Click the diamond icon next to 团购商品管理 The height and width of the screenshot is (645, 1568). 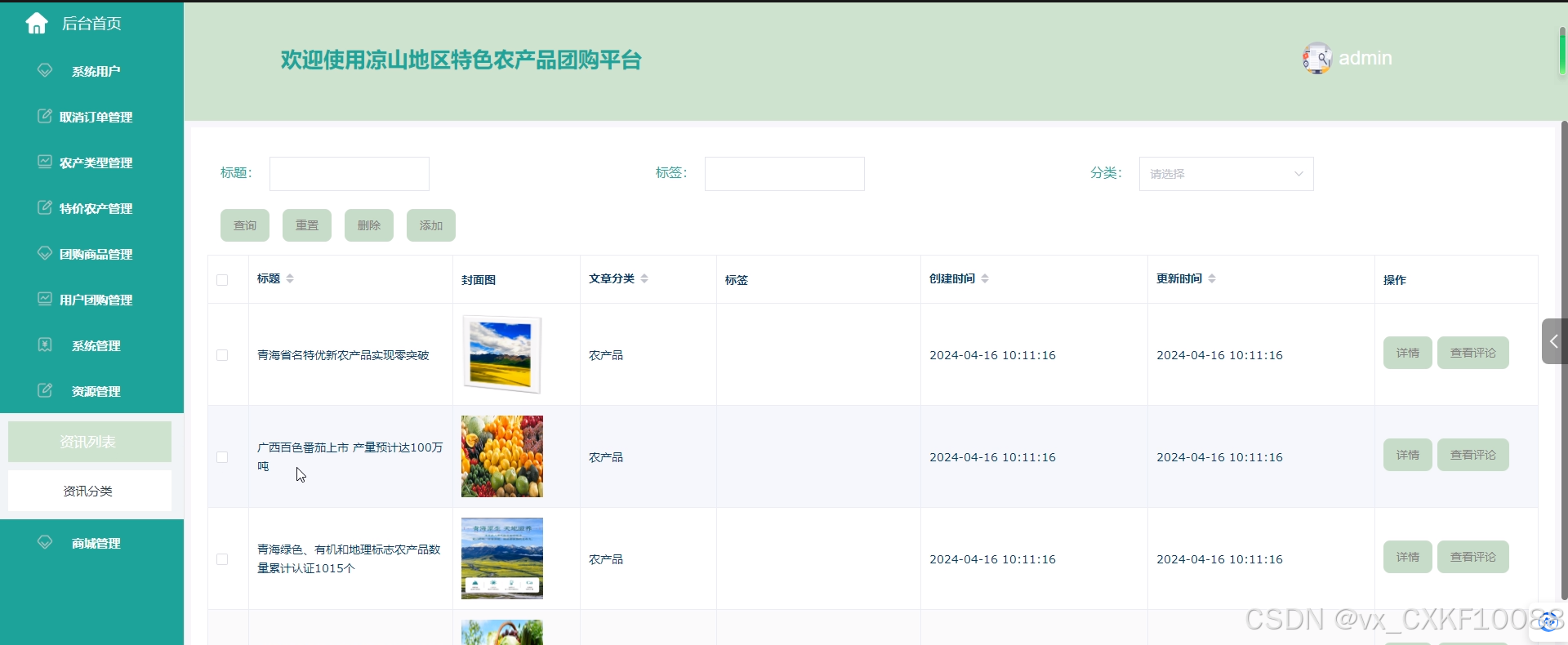tap(45, 253)
